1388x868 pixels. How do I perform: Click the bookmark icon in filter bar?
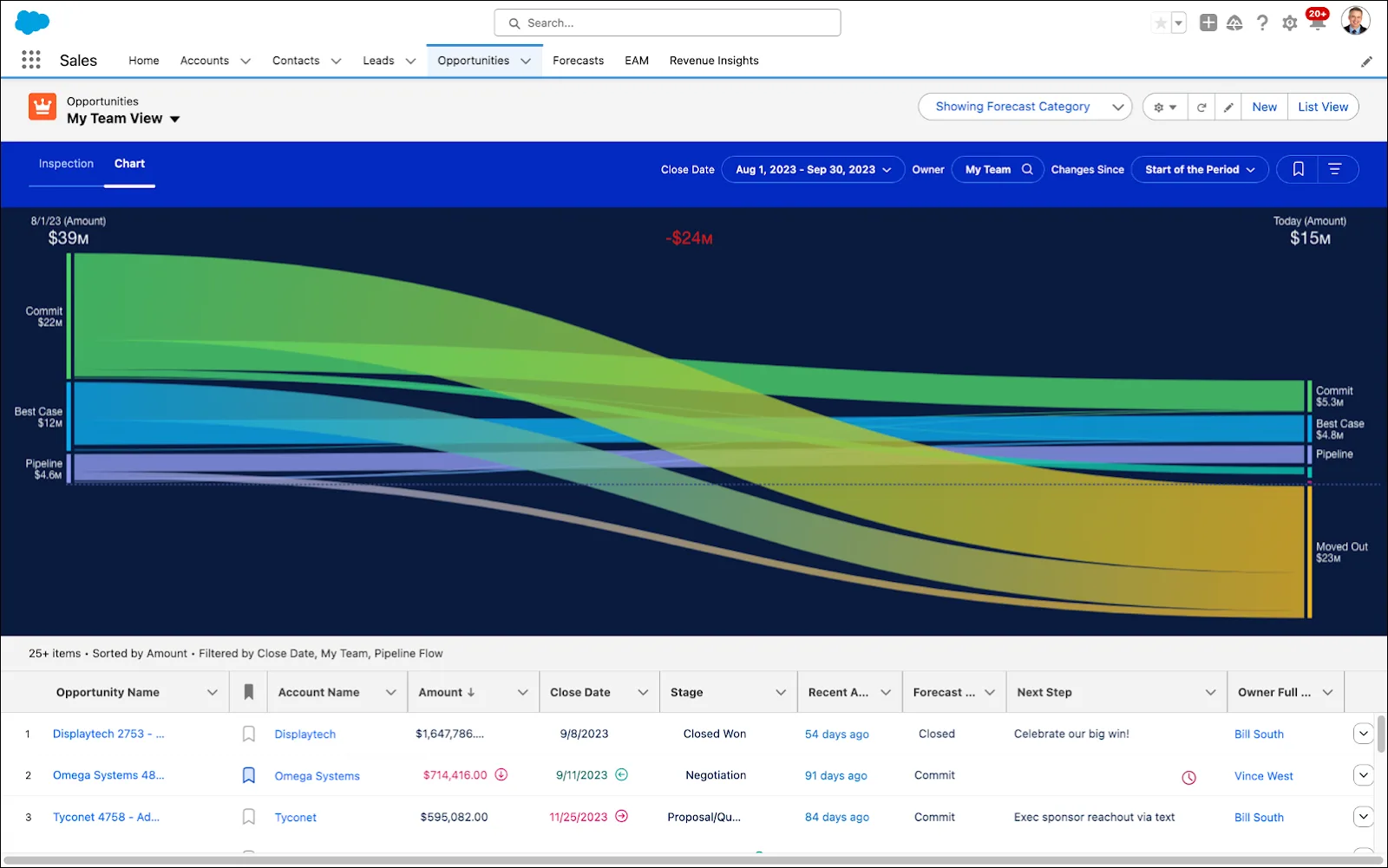[1298, 169]
